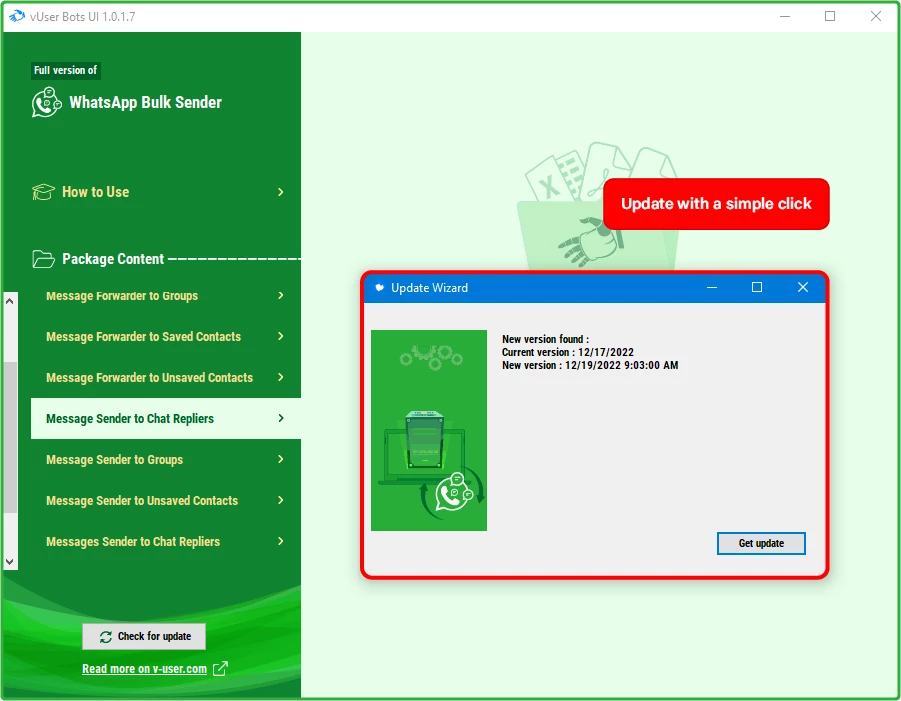
Task: Click 'Current version : 12/17/2022' text
Action: tap(568, 352)
